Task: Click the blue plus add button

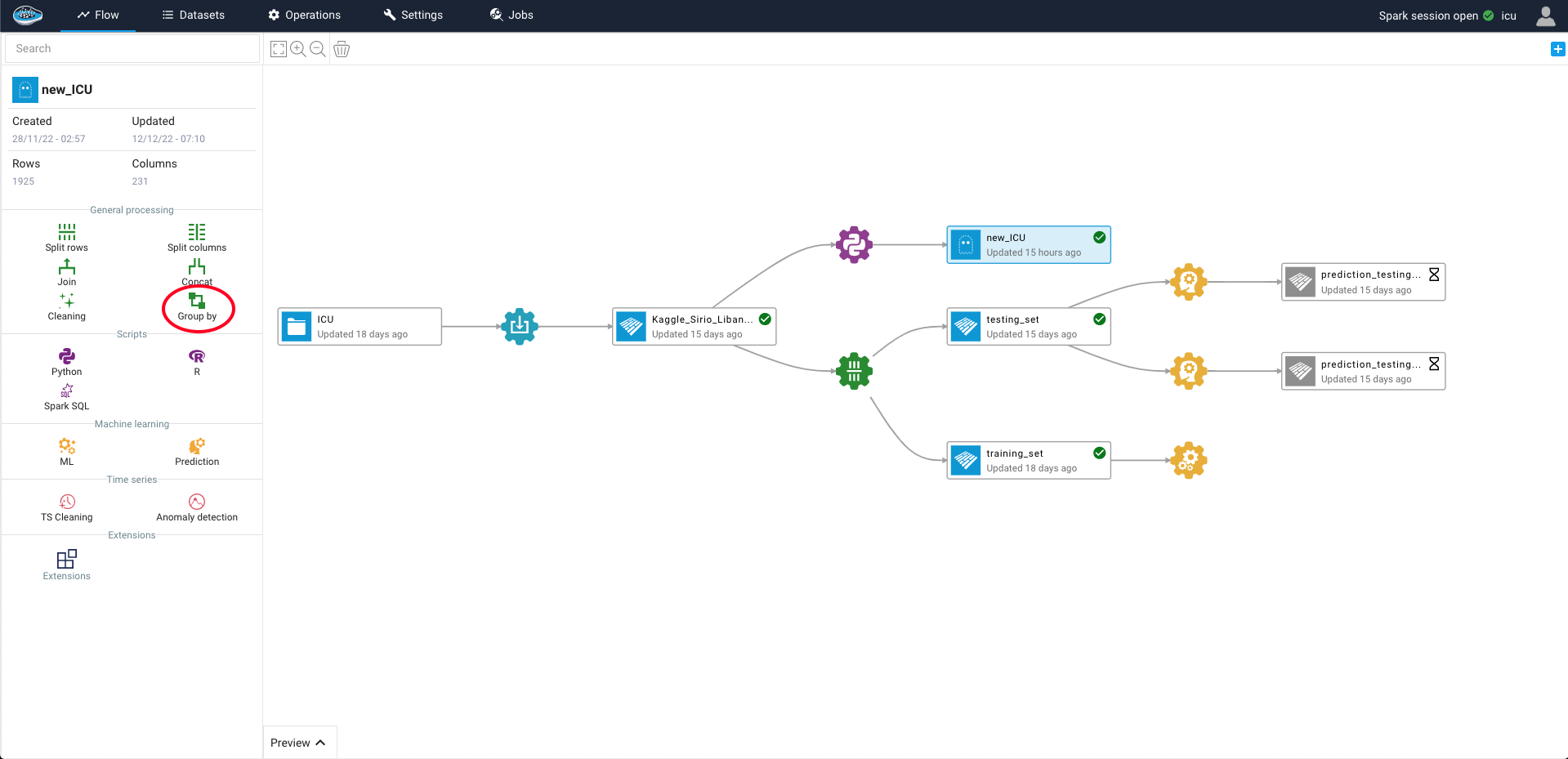Action: coord(1557,49)
